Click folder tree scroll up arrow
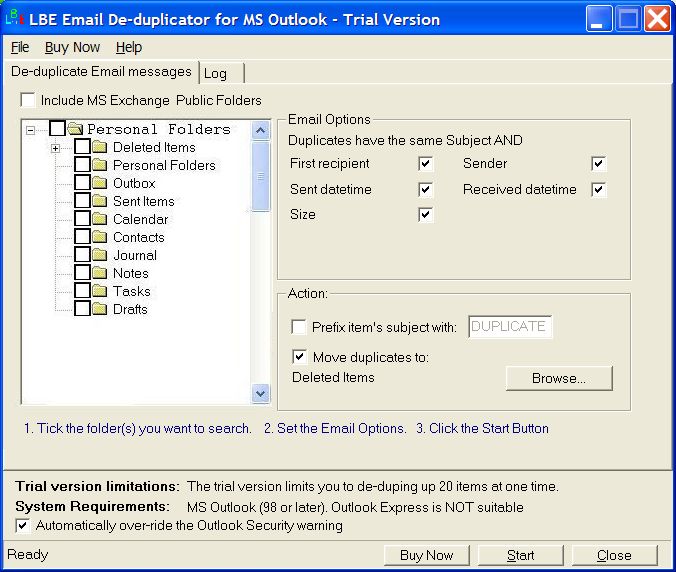Image resolution: width=676 pixels, height=572 pixels. pyautogui.click(x=260, y=130)
